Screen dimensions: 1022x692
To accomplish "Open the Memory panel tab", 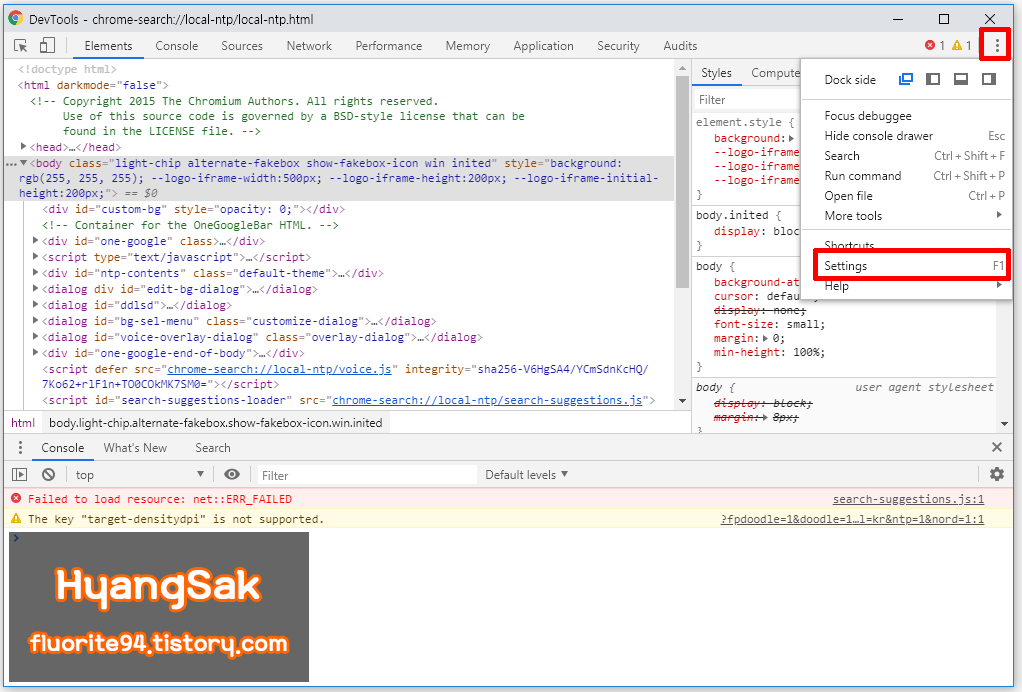I will point(467,46).
